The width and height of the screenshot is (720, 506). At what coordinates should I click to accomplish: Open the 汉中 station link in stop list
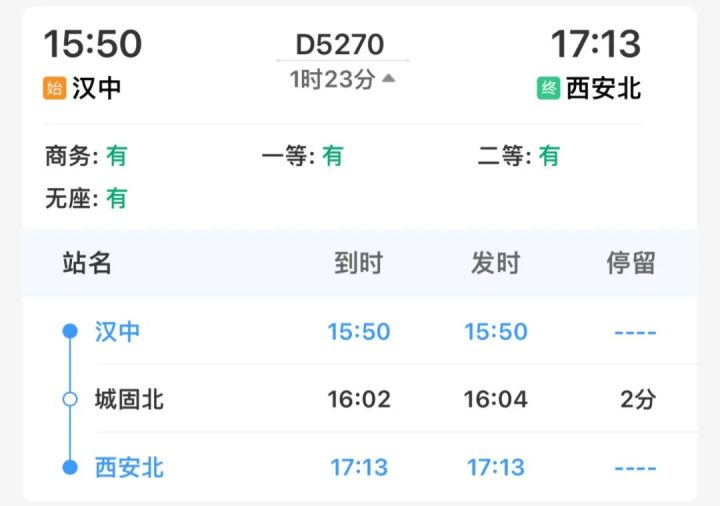[117, 332]
